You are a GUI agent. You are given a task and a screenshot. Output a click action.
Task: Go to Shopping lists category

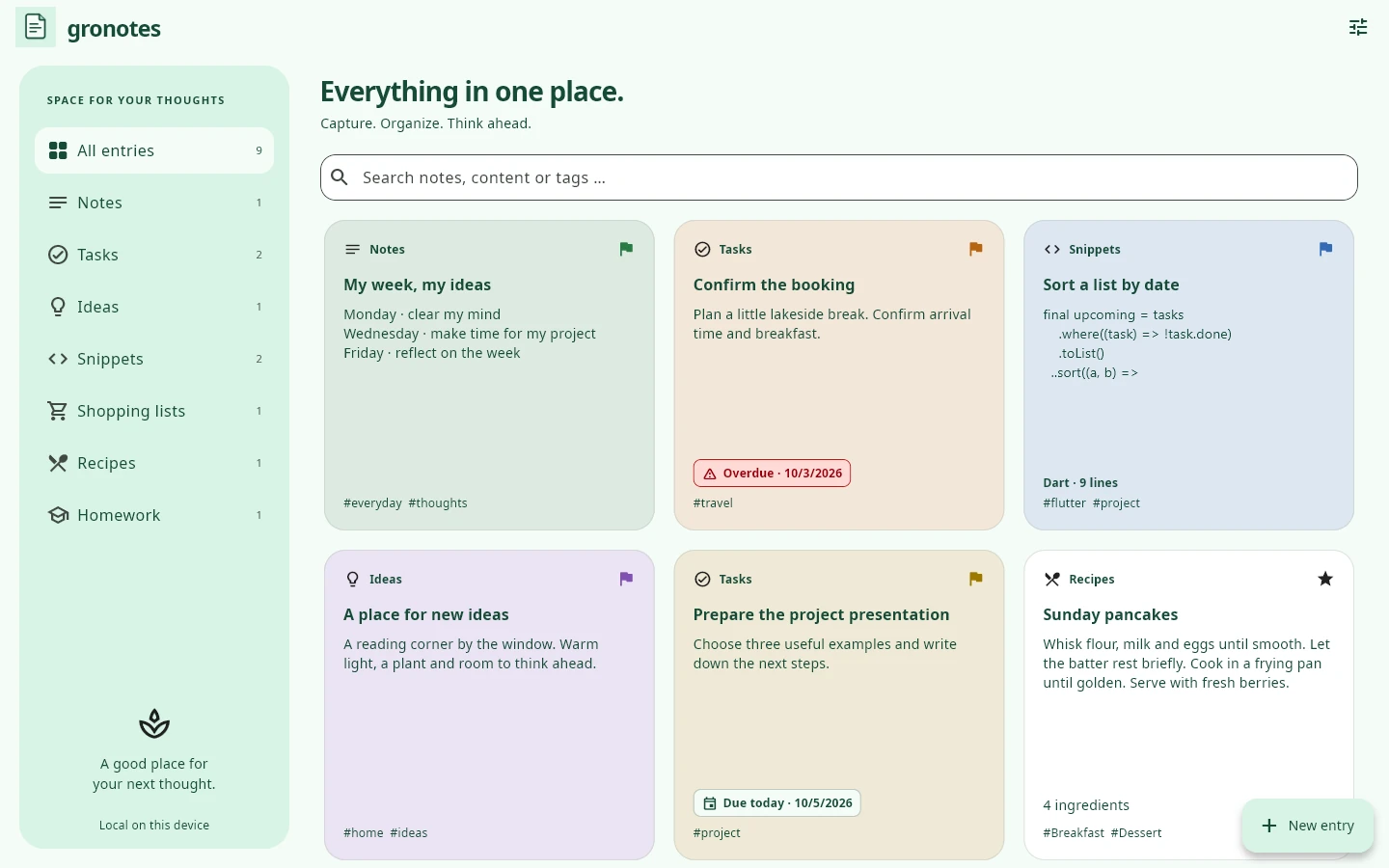[x=154, y=411]
